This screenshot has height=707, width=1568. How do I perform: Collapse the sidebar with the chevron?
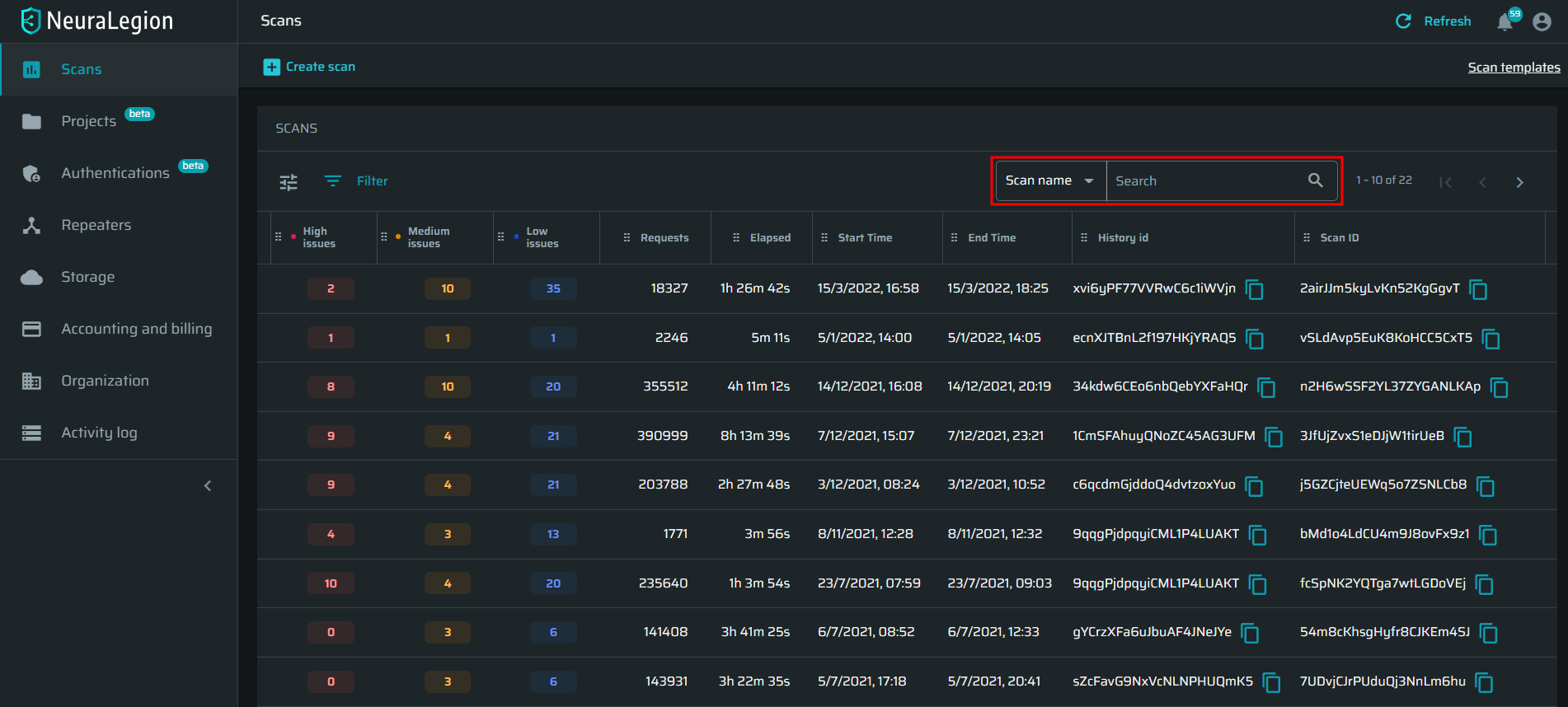point(208,486)
